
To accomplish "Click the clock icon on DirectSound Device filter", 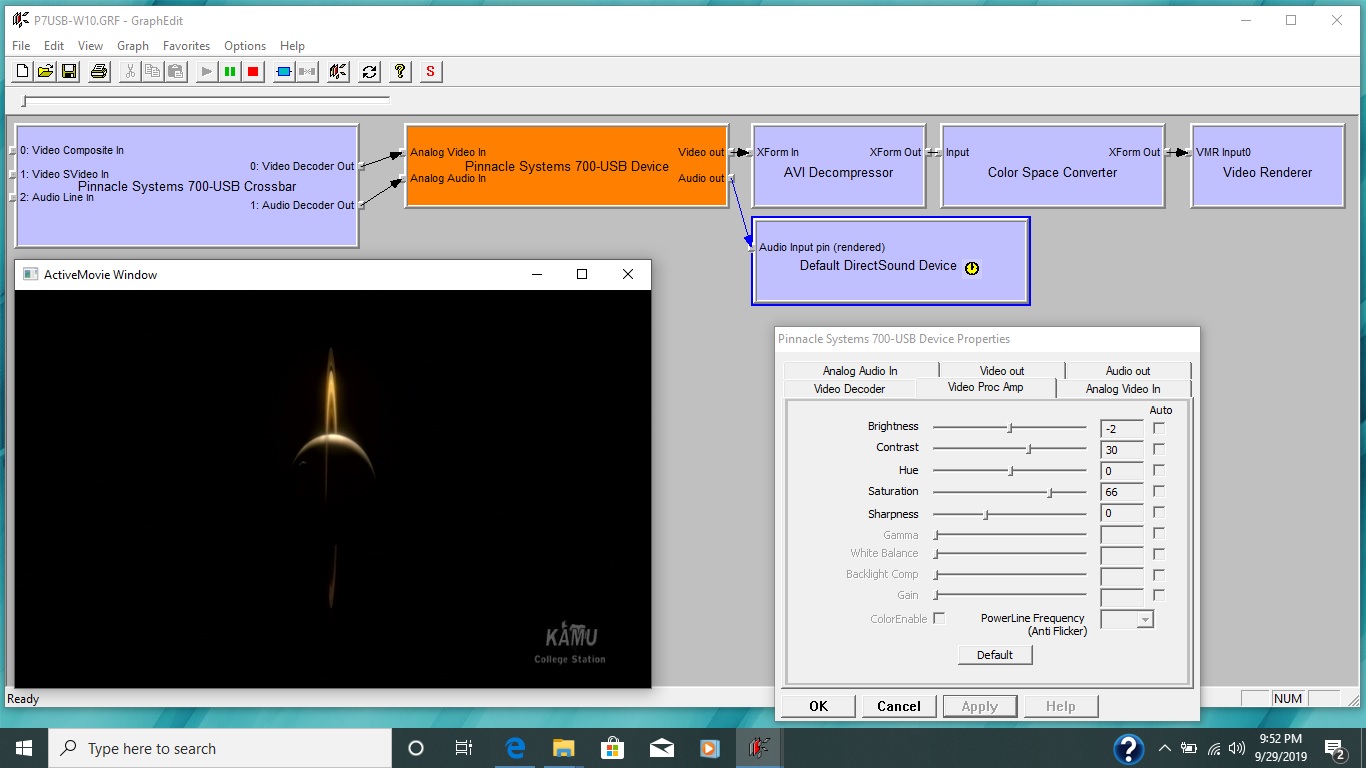I will [972, 268].
